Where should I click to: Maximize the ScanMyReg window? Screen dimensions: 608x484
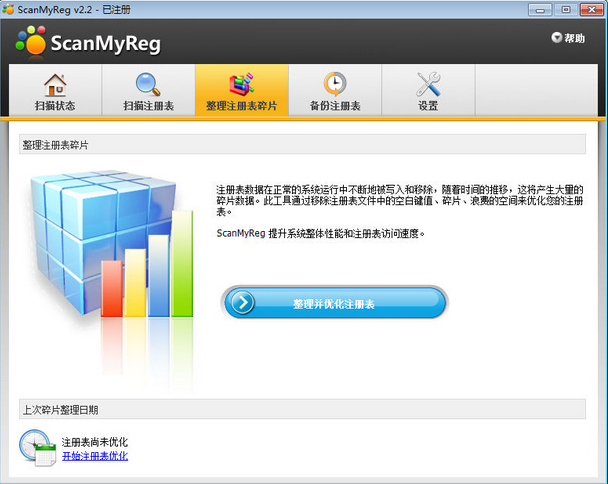pyautogui.click(x=566, y=10)
